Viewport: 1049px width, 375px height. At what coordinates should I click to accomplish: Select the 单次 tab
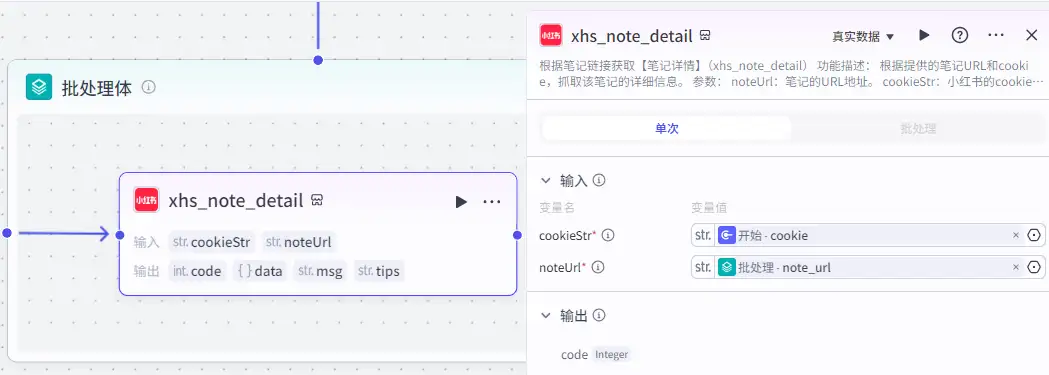[x=666, y=128]
